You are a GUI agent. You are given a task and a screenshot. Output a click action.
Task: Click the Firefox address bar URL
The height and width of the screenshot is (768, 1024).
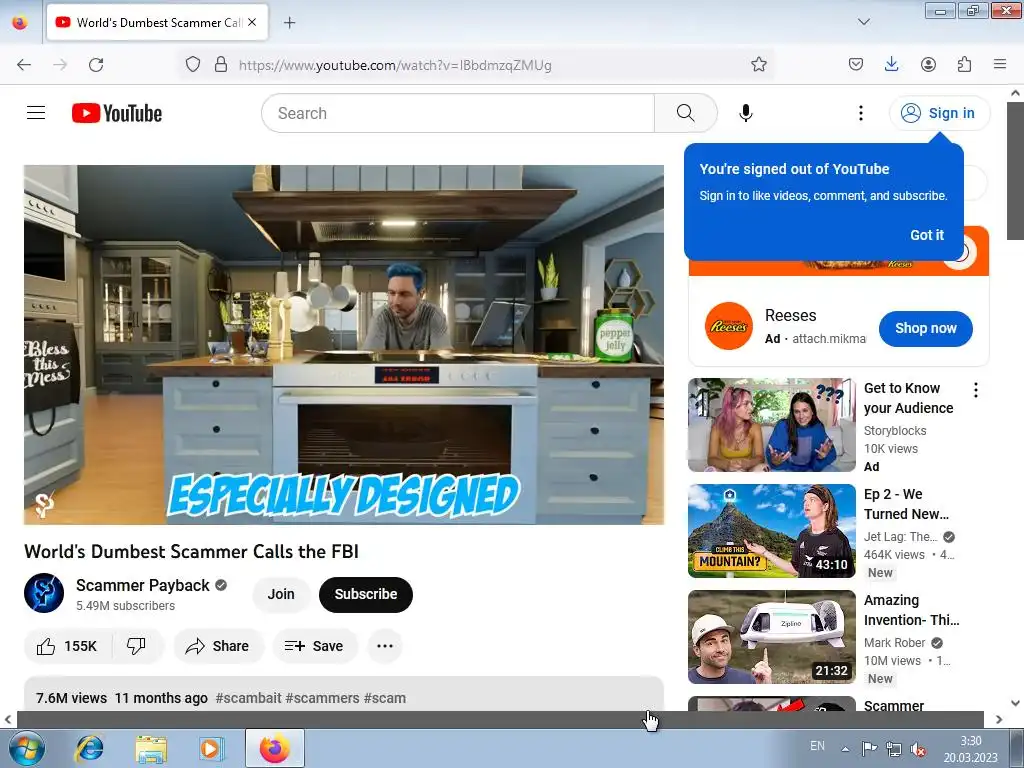(394, 65)
